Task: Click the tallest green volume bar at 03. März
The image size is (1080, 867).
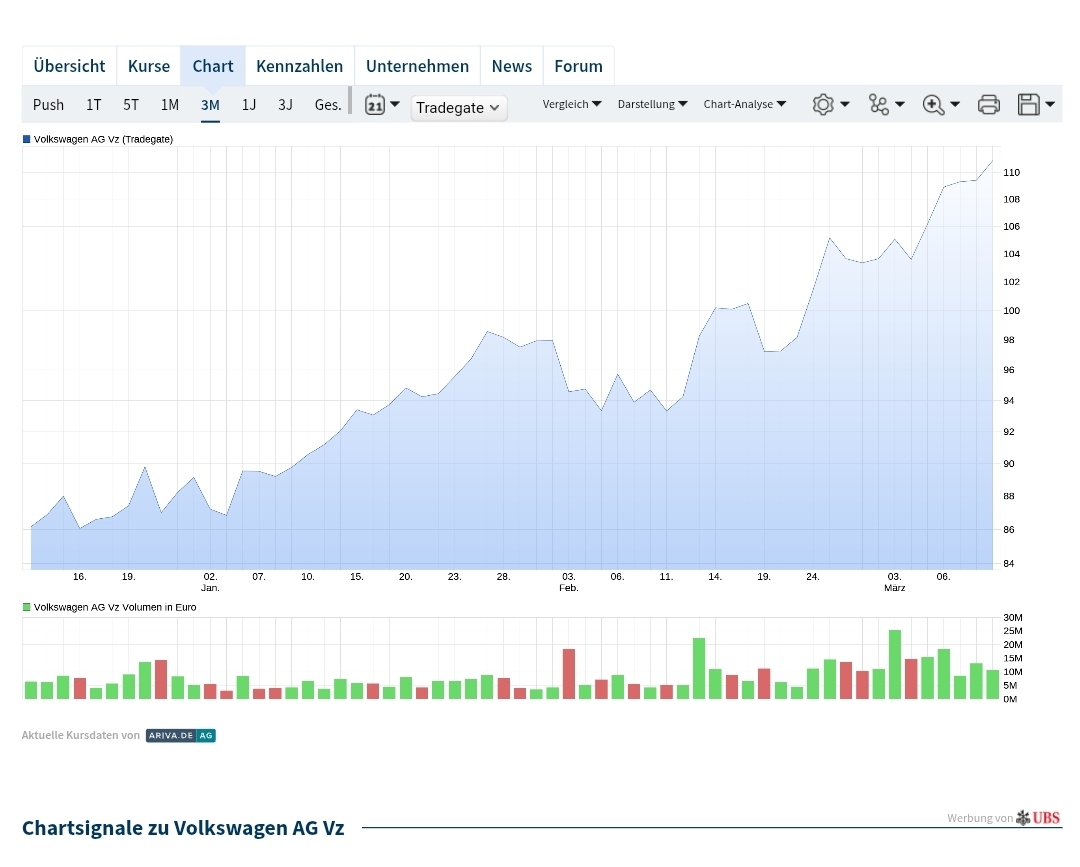Action: 895,665
